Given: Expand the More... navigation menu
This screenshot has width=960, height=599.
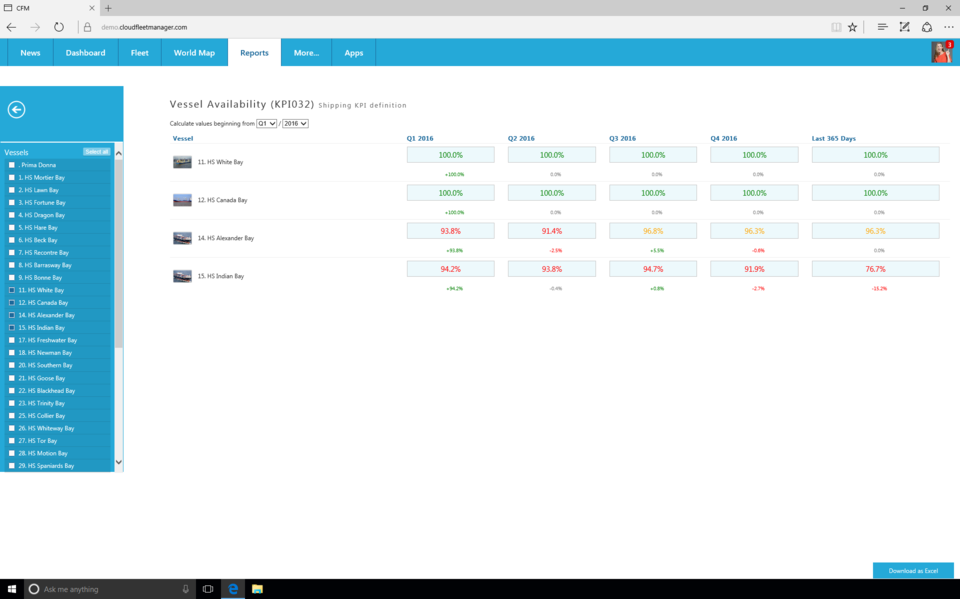Looking at the screenshot, I should coord(306,53).
